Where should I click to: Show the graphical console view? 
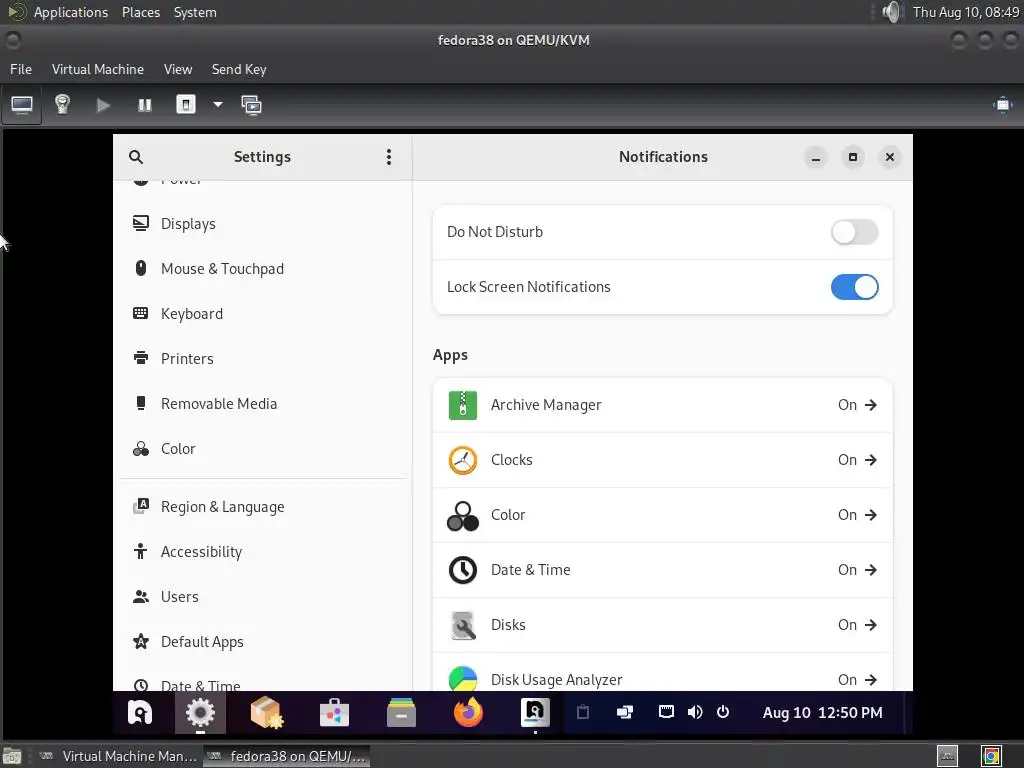pos(22,104)
